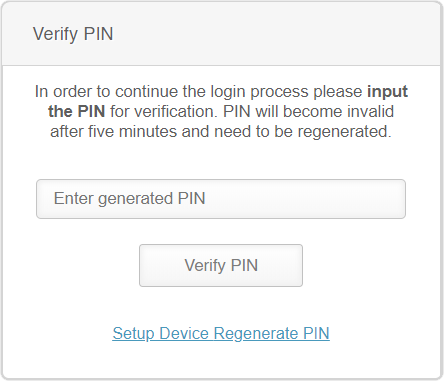This screenshot has height=381, width=444.
Task: Click 'for verification.' in the instruction text
Action: click(x=164, y=111)
